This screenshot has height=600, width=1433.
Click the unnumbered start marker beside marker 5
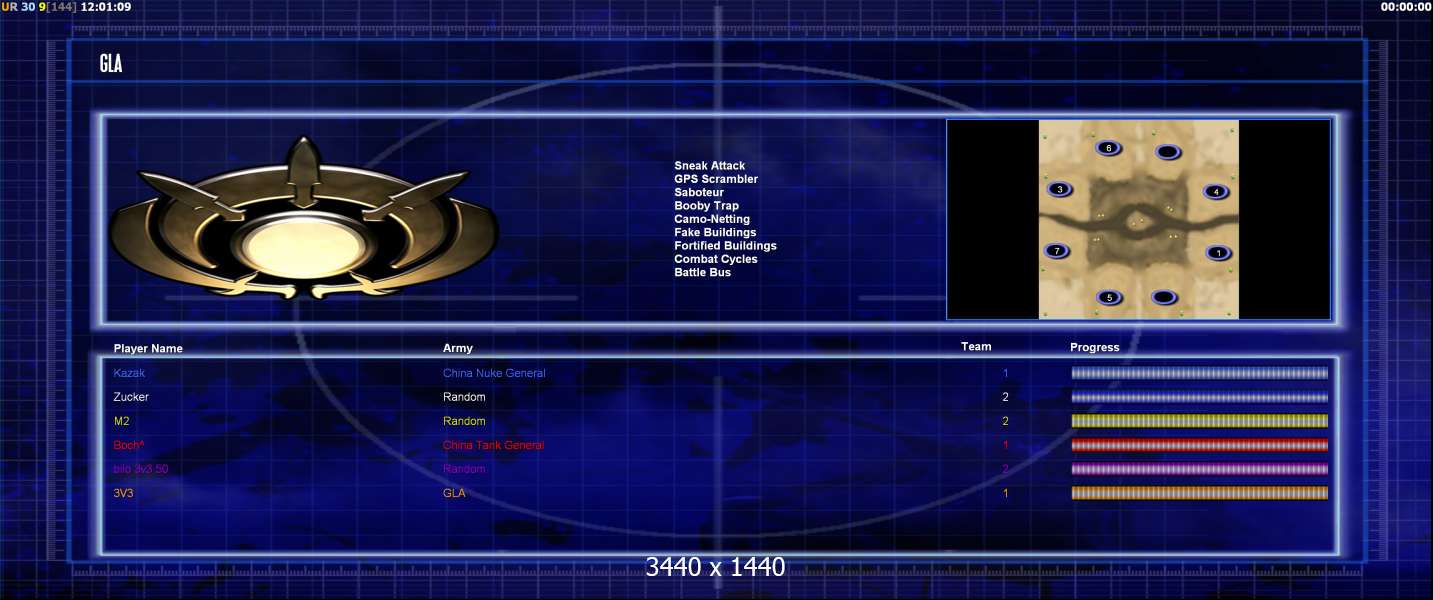coord(1163,297)
